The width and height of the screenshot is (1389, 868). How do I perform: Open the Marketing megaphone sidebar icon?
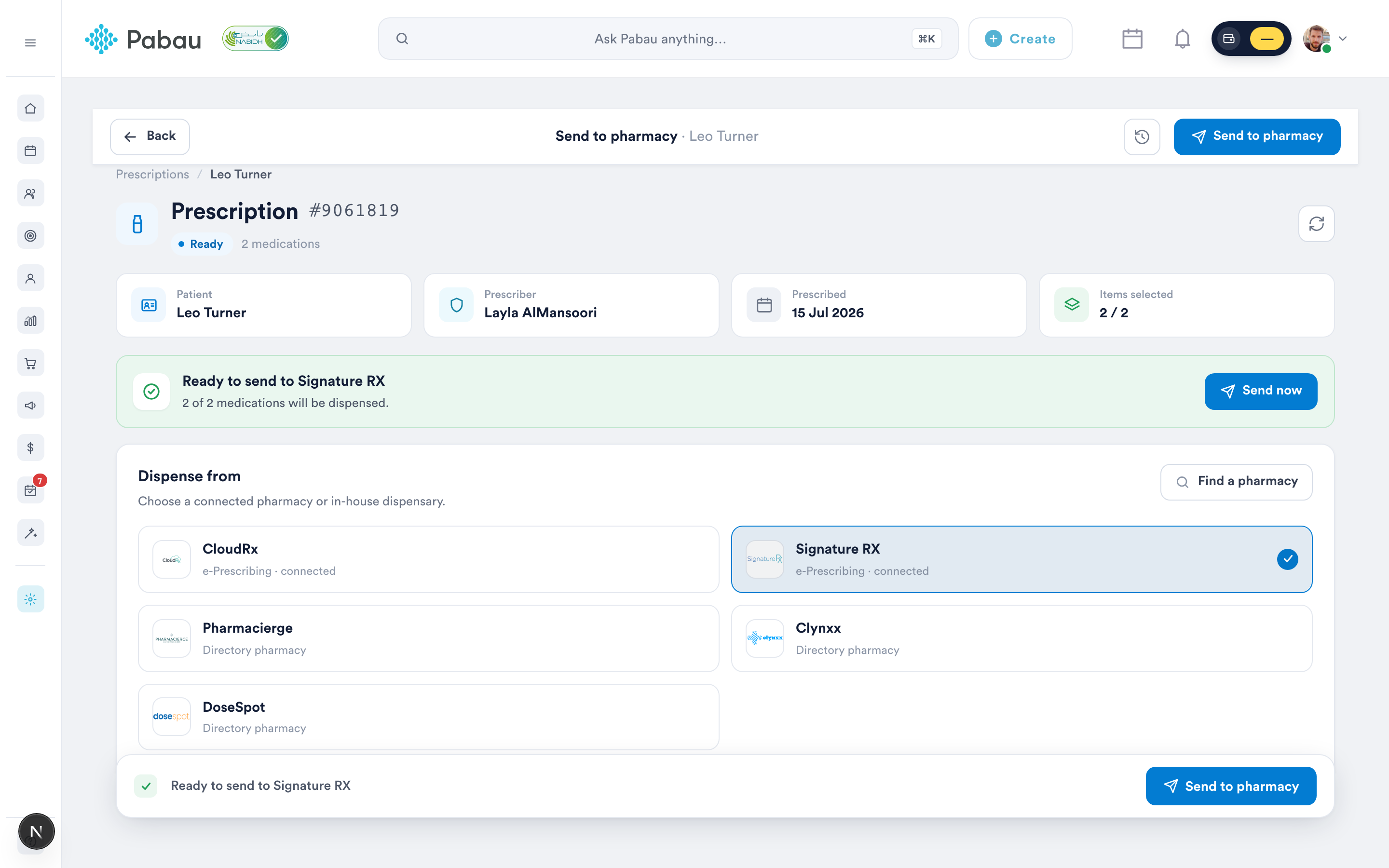tap(30, 406)
